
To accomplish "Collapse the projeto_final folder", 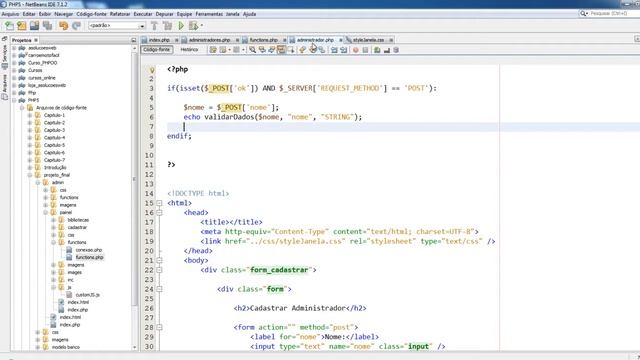I will click(x=30, y=175).
